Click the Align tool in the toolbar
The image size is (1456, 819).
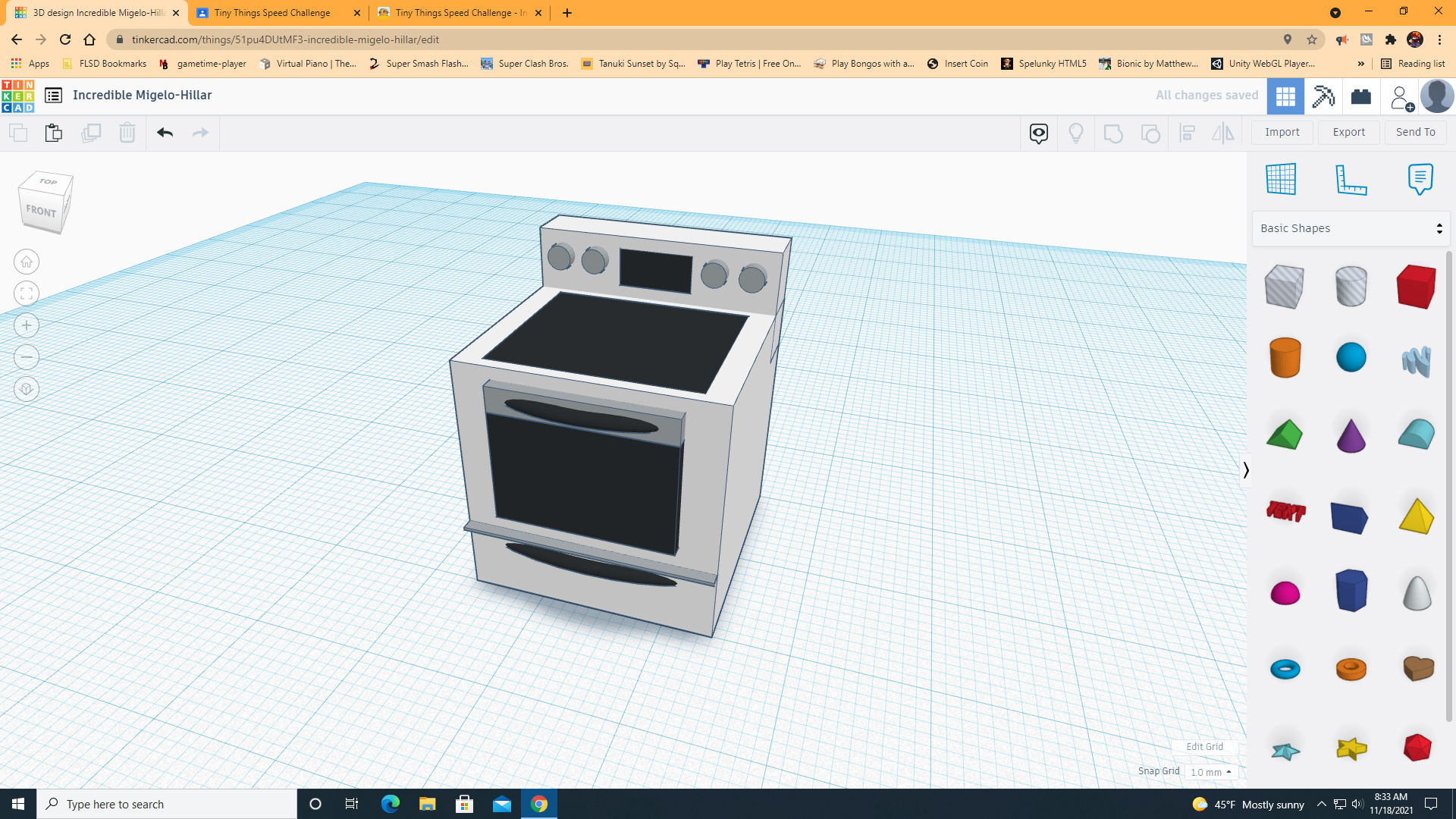[x=1188, y=133]
